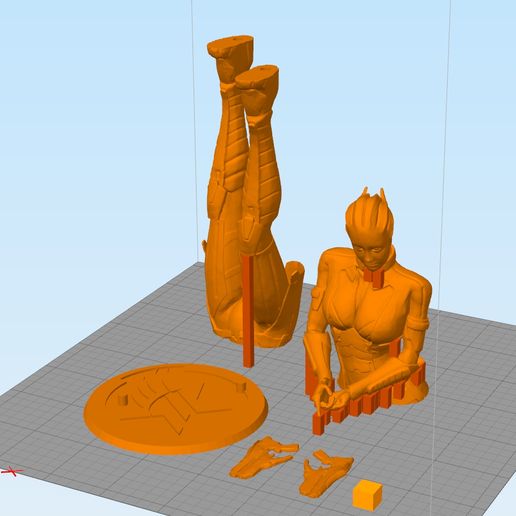Select the small cube on build plate

[x=367, y=495]
